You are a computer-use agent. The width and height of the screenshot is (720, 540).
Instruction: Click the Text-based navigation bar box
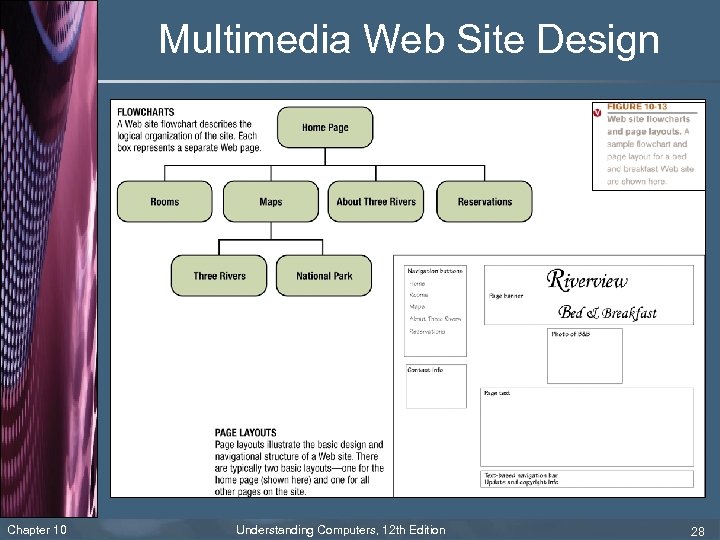(587, 479)
